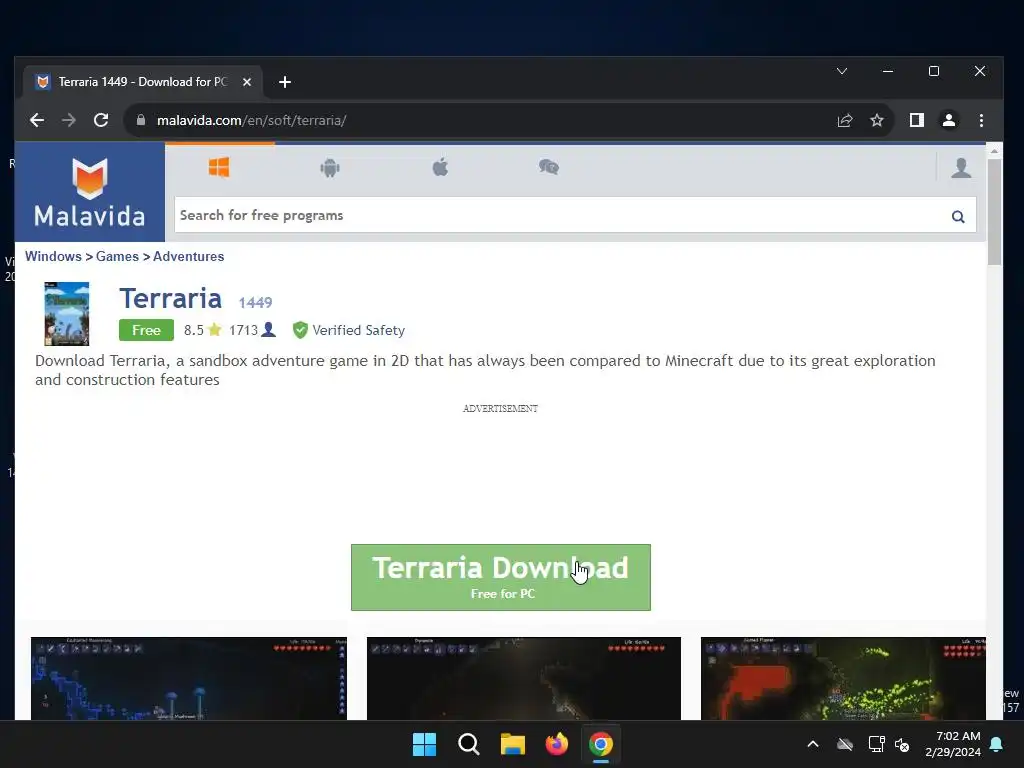The width and height of the screenshot is (1024, 768).
Task: Open the Malavida user account icon
Action: point(961,168)
